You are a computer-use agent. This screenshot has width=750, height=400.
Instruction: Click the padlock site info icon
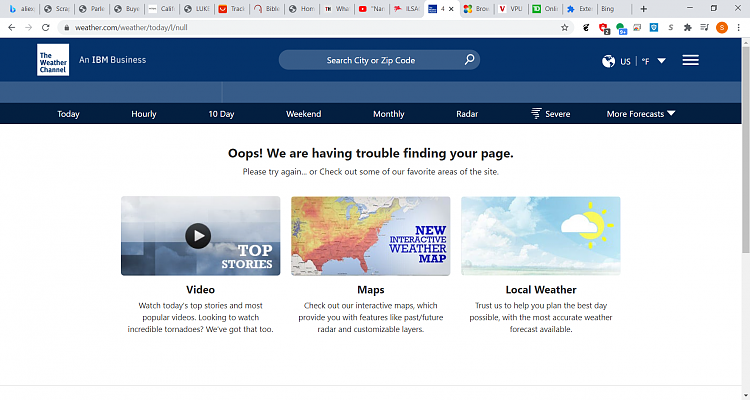pos(66,28)
